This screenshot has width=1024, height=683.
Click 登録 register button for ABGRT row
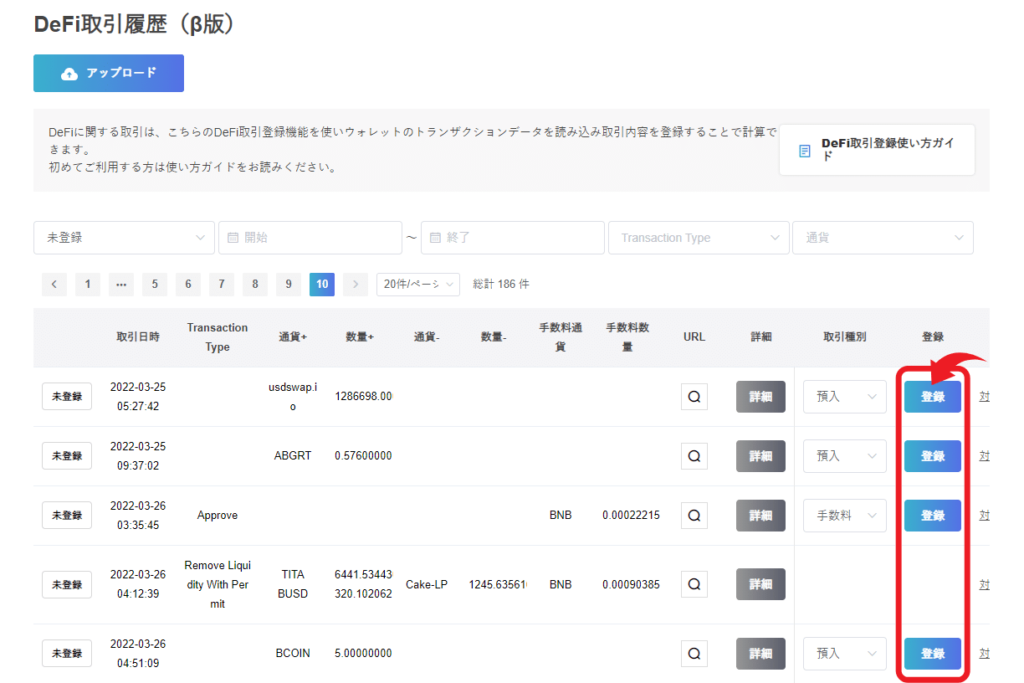click(x=933, y=456)
